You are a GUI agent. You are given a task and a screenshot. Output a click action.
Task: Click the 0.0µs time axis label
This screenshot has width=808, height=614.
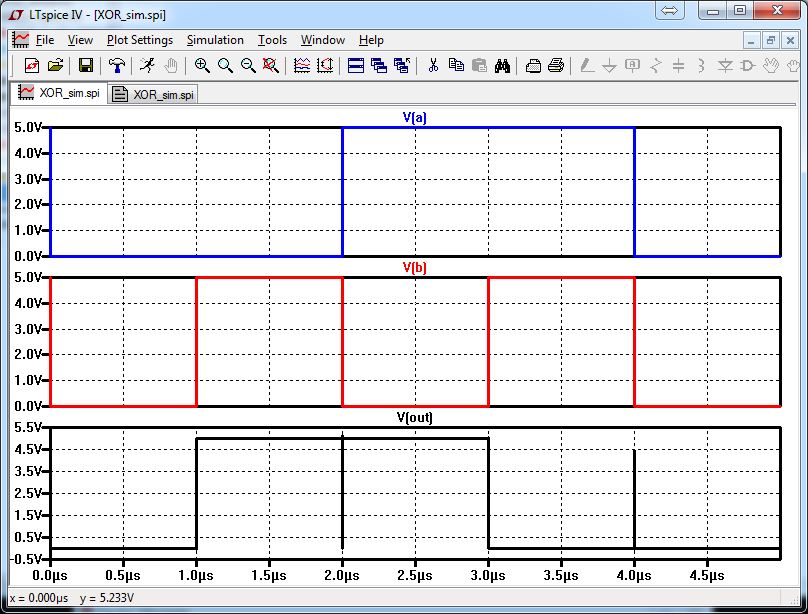coord(50,575)
